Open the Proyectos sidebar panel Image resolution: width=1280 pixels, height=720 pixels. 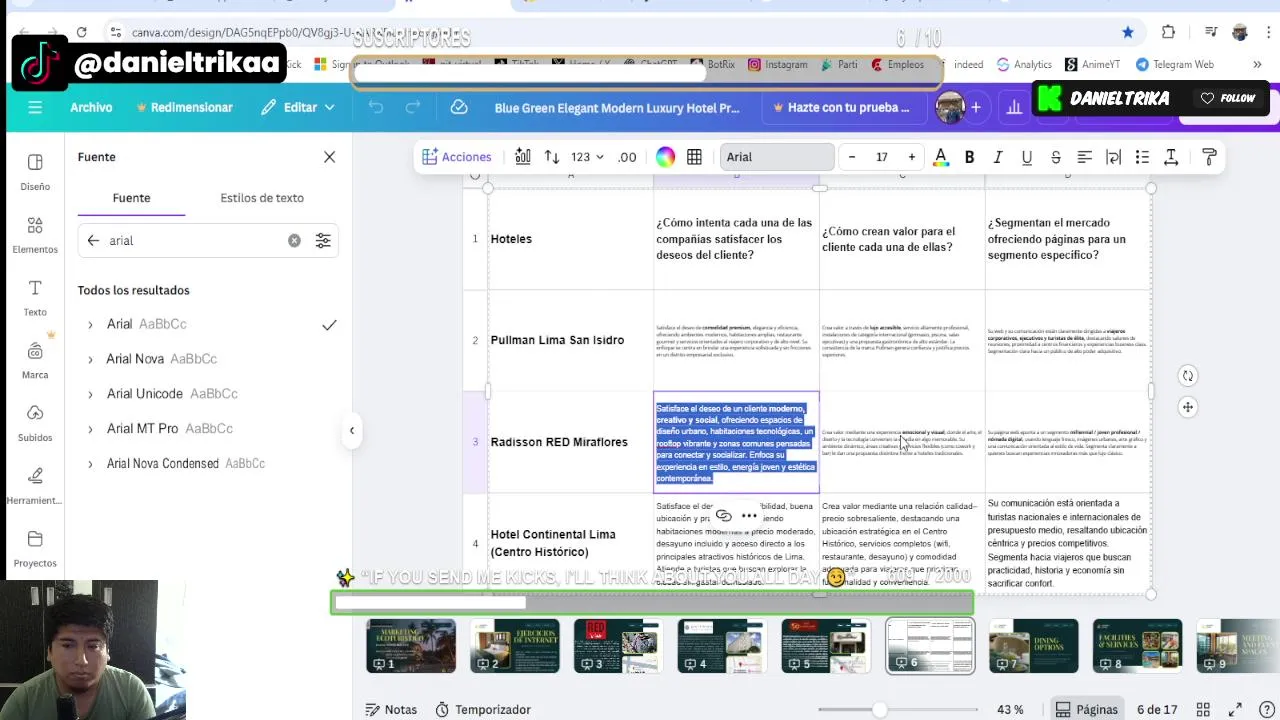[35, 549]
